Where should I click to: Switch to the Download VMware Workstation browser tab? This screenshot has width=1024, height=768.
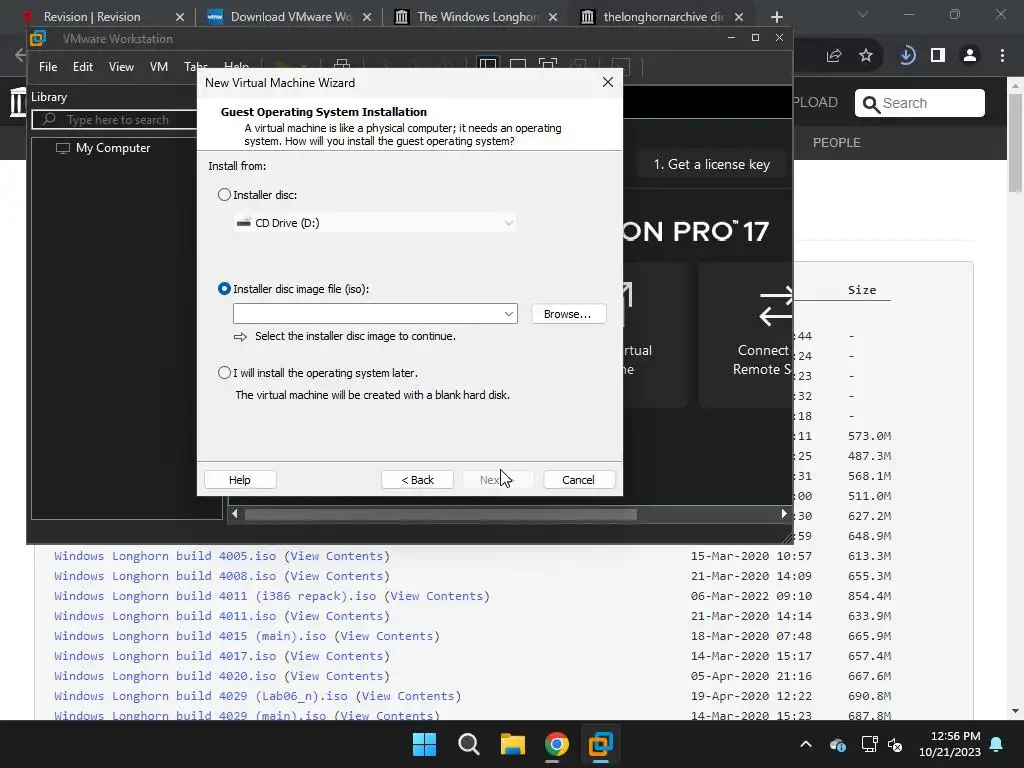[291, 17]
